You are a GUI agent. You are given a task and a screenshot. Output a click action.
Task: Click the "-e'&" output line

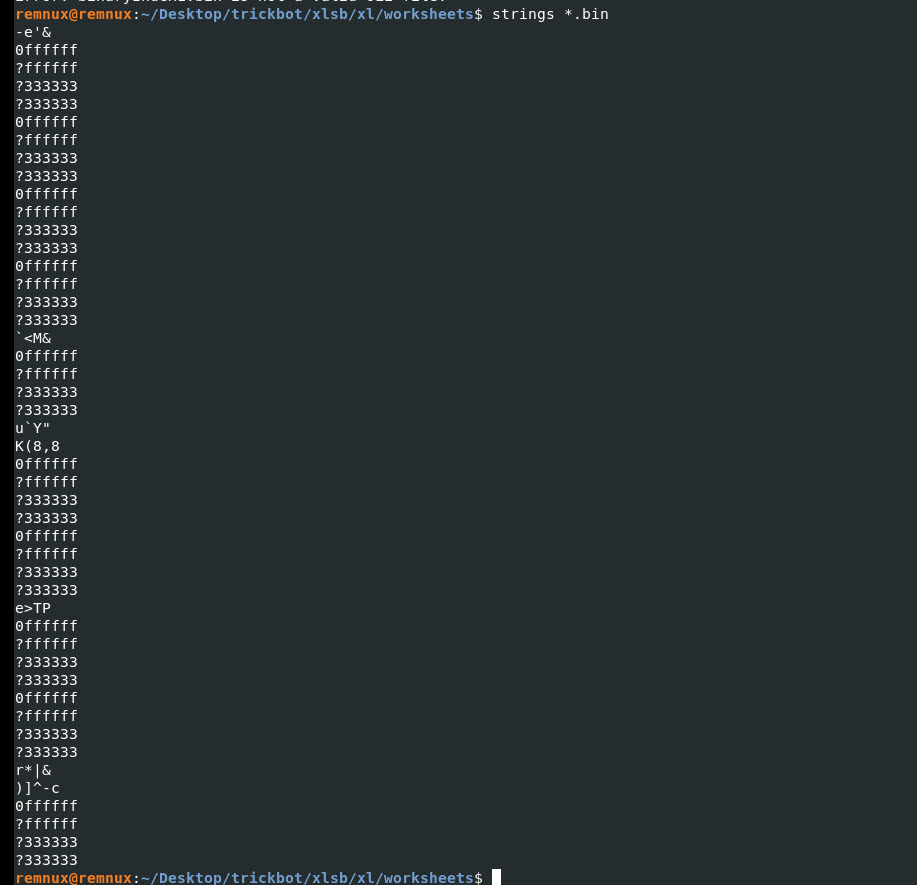tap(33, 32)
